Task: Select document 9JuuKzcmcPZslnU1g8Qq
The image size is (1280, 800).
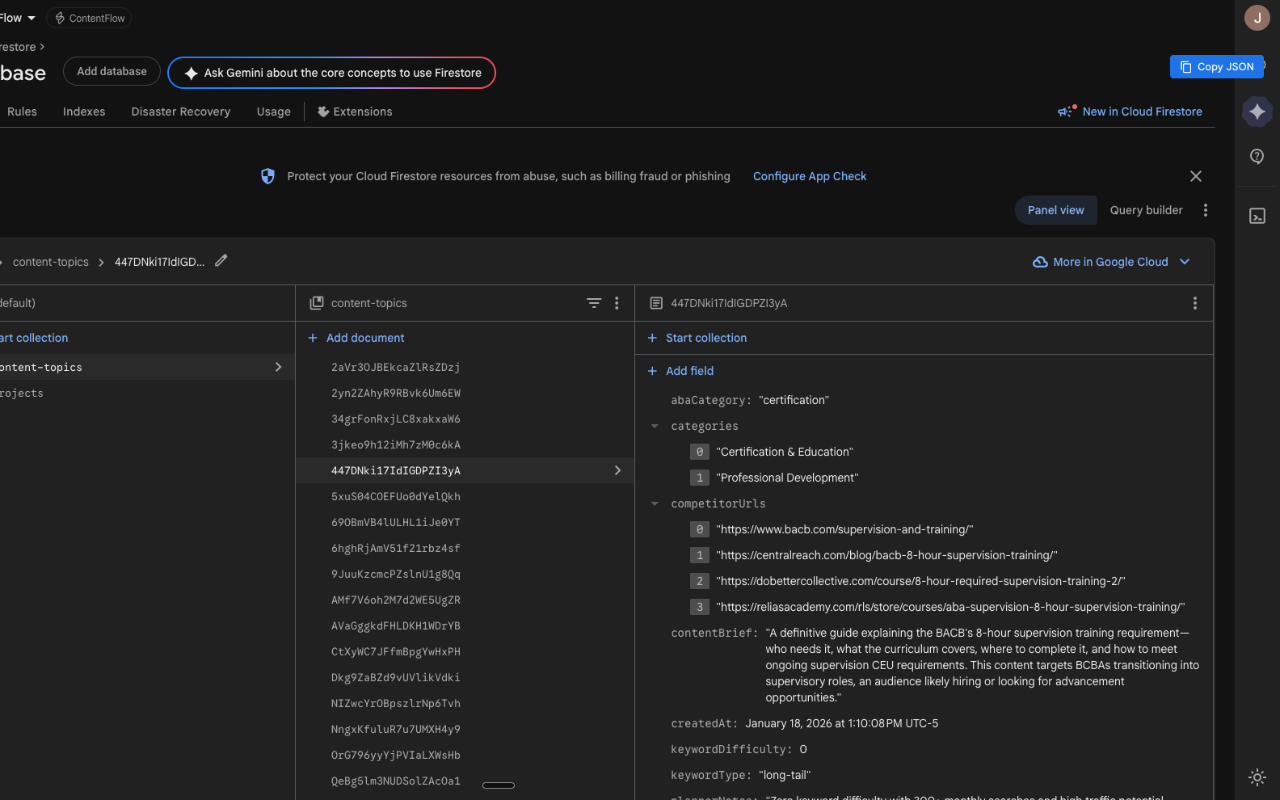Action: click(396, 574)
